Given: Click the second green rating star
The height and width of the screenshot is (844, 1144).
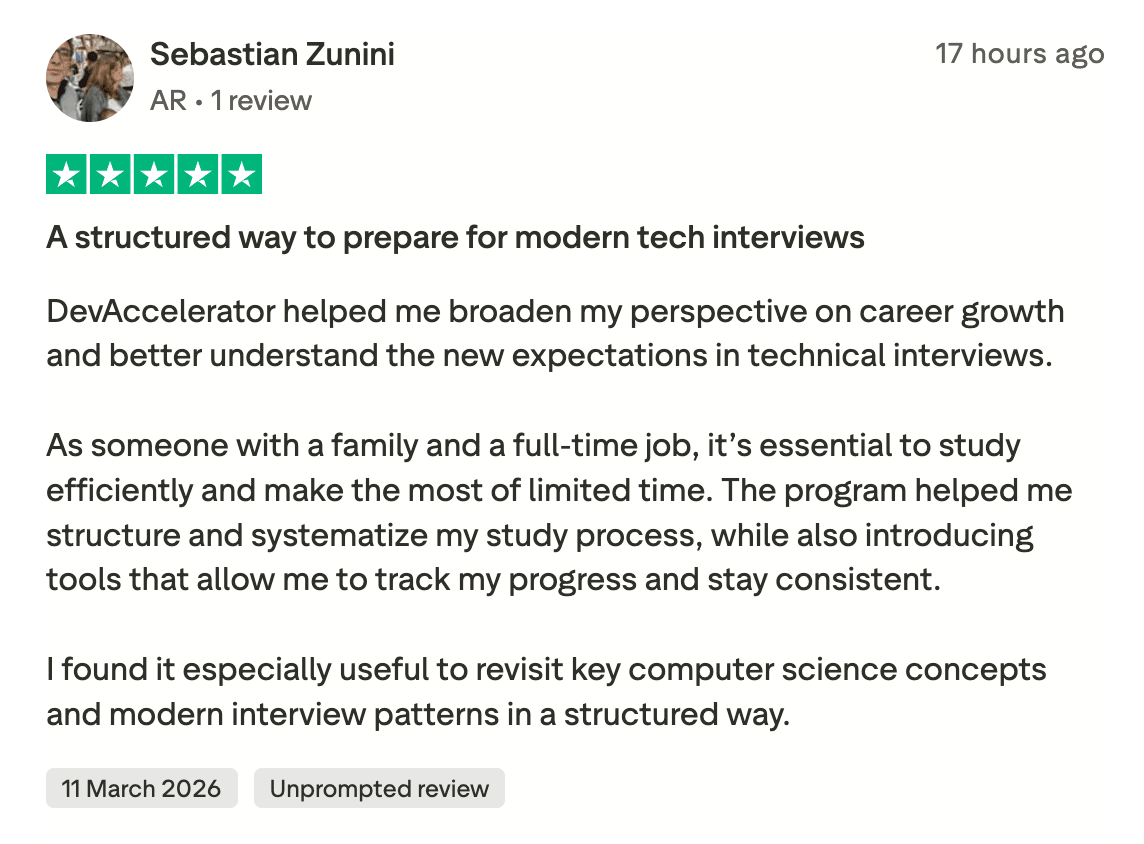Looking at the screenshot, I should tap(110, 175).
